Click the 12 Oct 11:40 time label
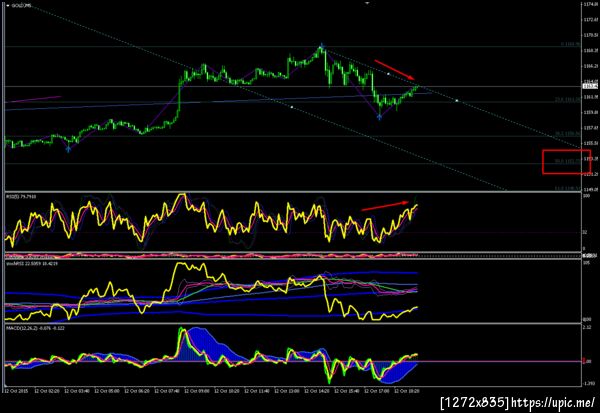The image size is (600, 413). [x=257, y=391]
